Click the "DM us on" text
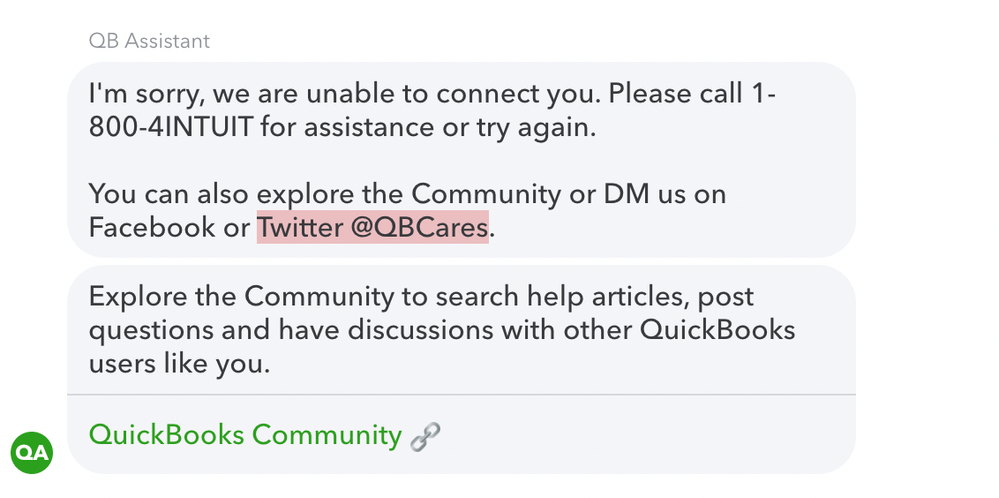 (x=665, y=194)
